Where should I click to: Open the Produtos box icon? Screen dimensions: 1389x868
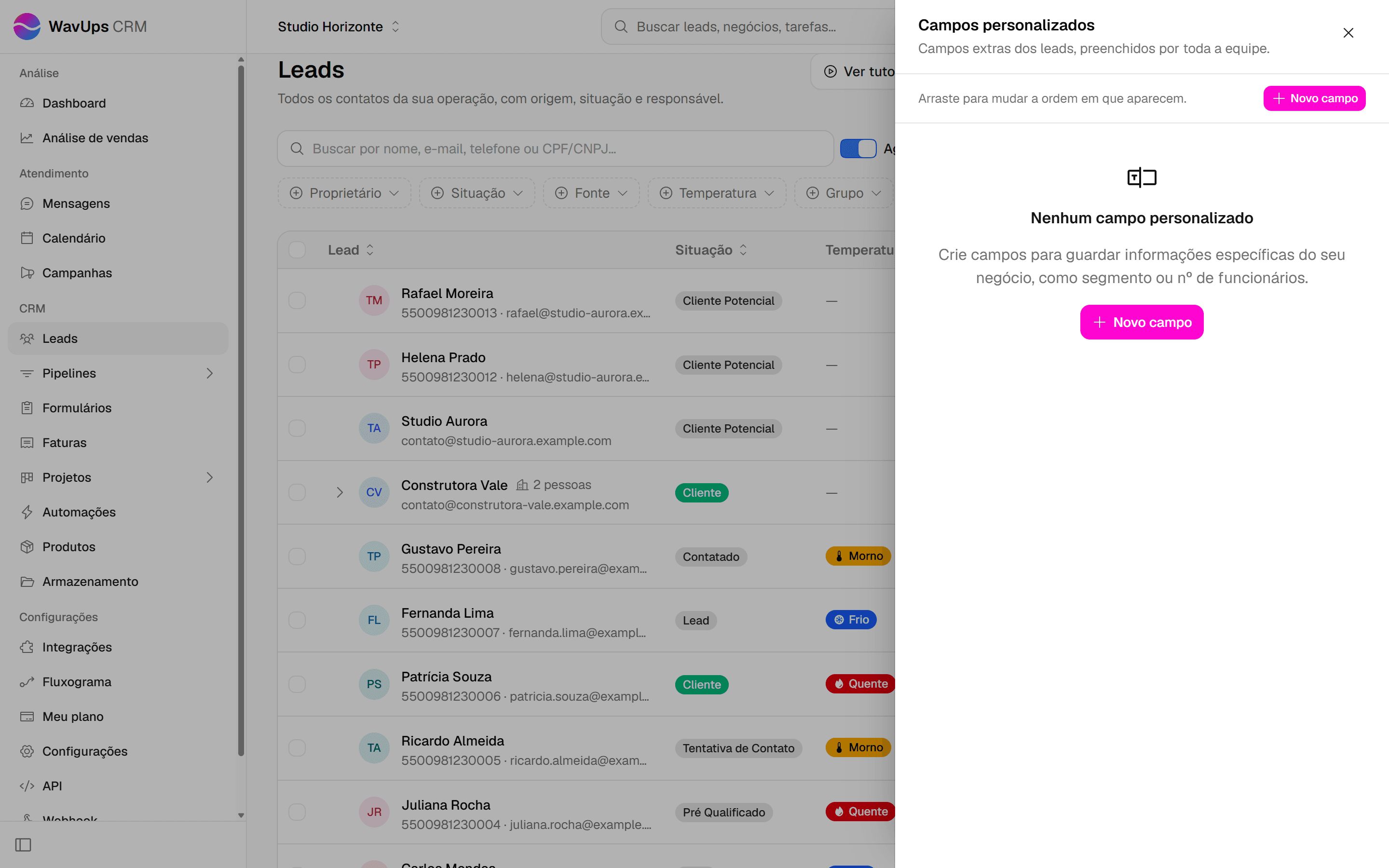tap(27, 546)
